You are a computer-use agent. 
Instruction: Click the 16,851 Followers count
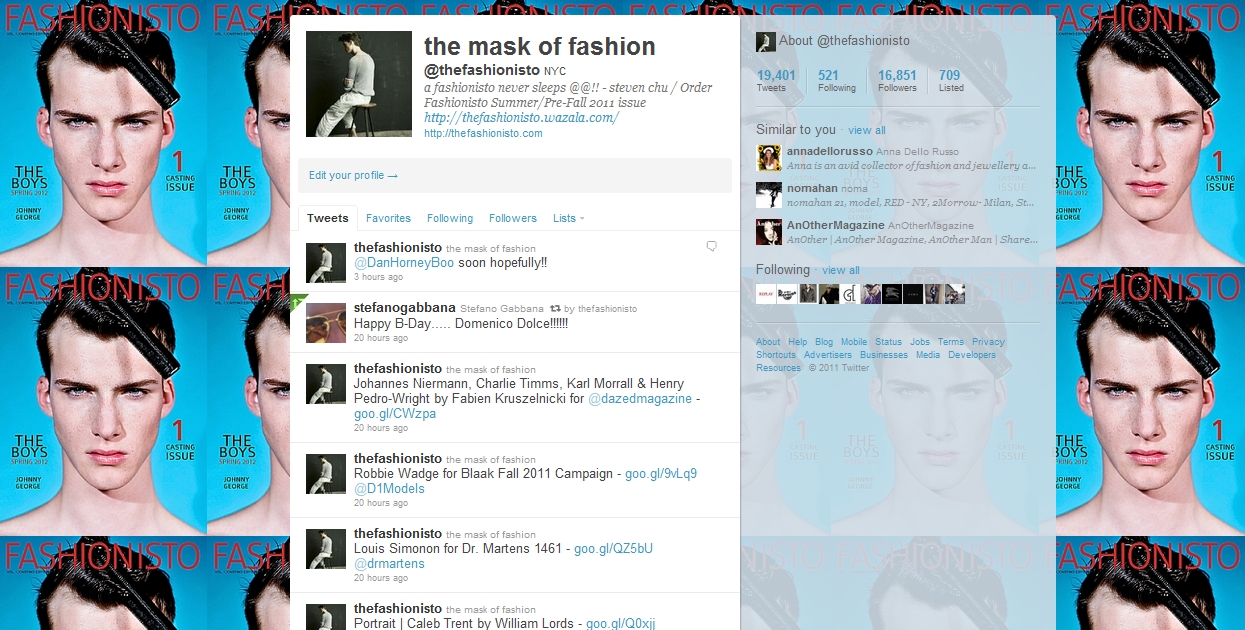point(897,80)
